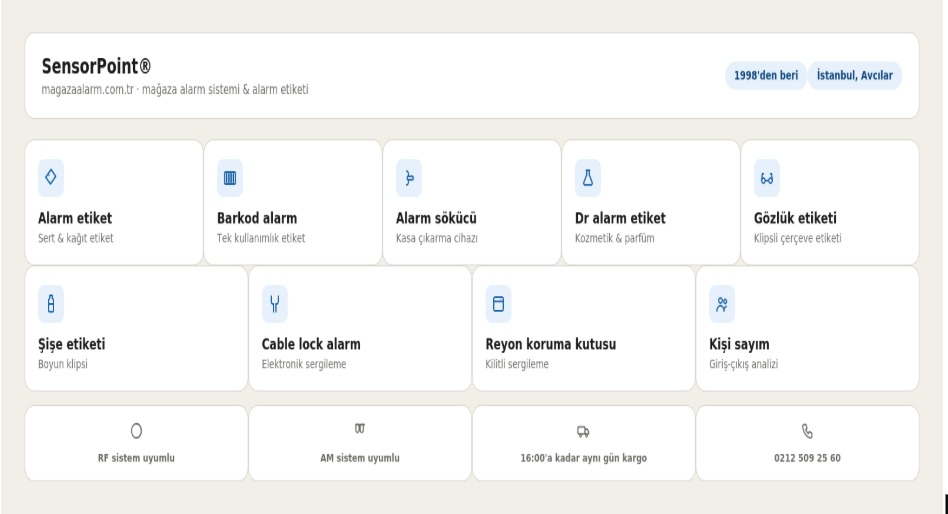Click "Tek kullanımlık etiket" subtitle
Image resolution: width=948 pixels, height=514 pixels.
(x=261, y=238)
